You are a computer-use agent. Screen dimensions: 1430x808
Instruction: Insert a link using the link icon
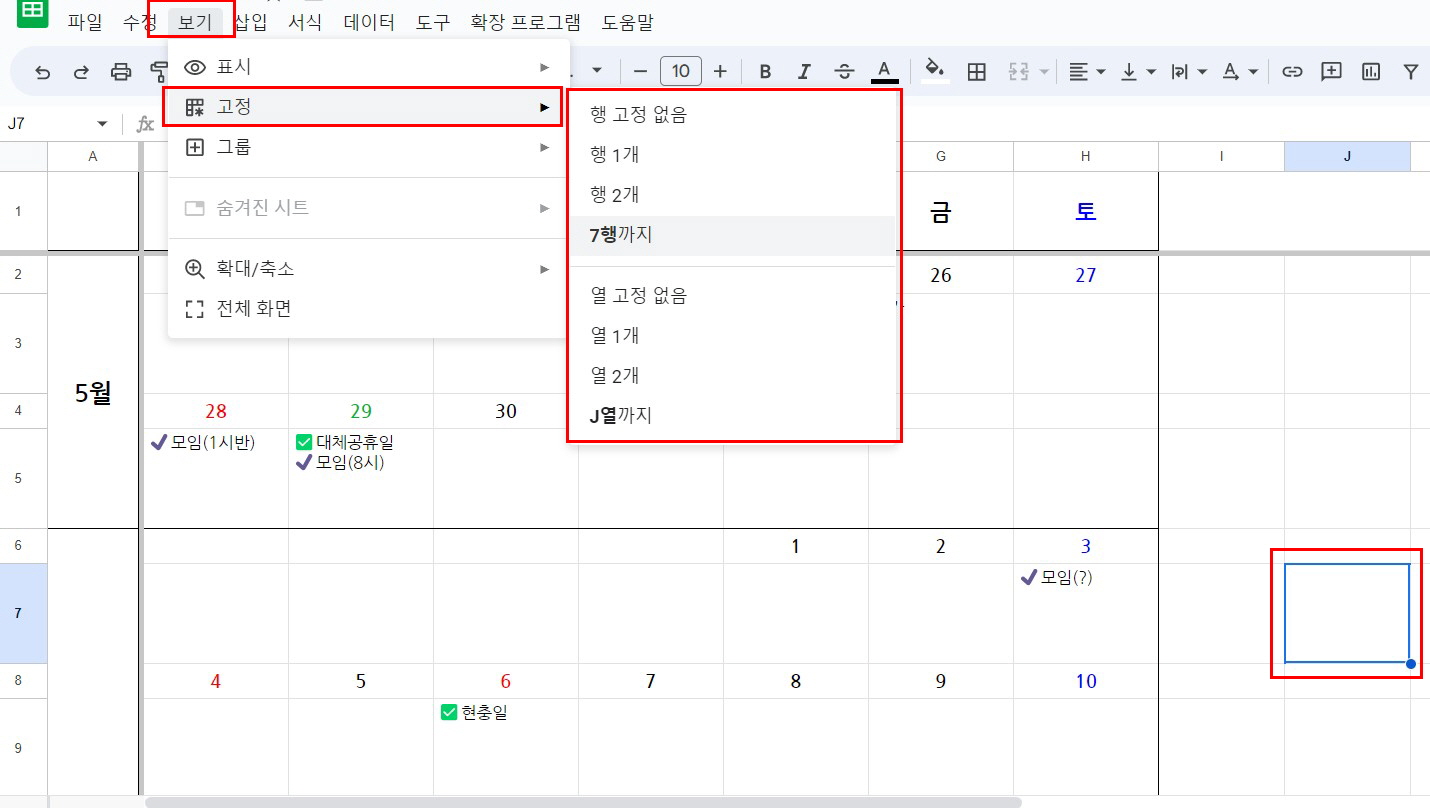pyautogui.click(x=1291, y=70)
